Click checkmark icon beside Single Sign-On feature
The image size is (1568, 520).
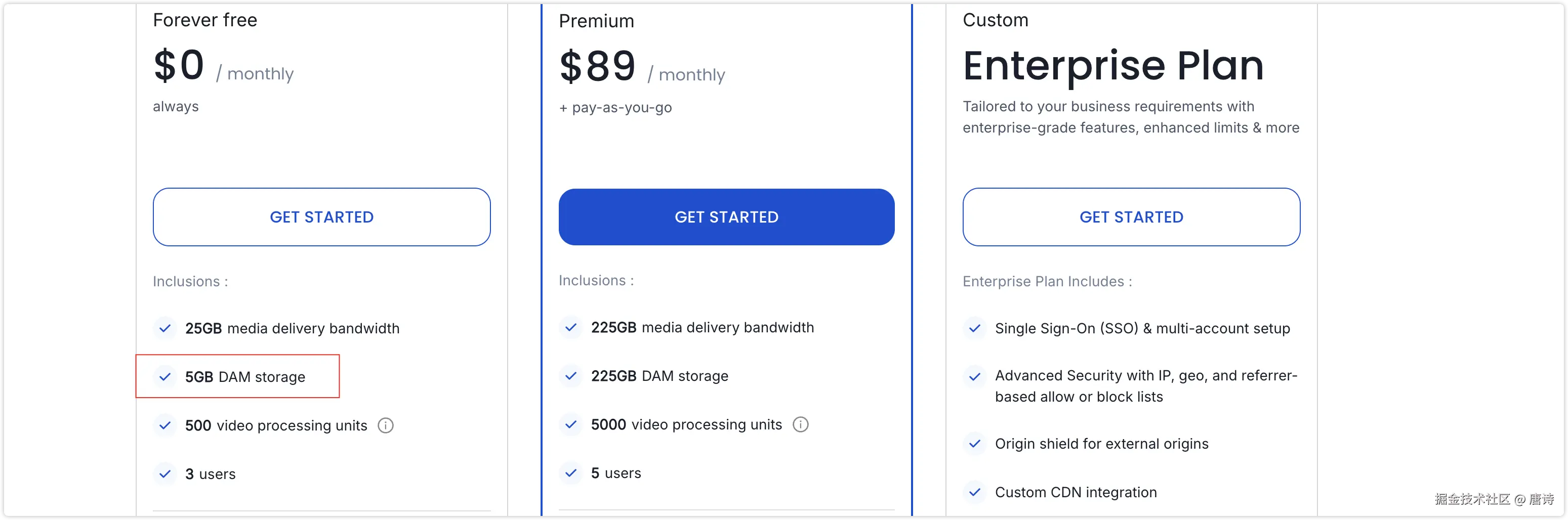point(974,328)
